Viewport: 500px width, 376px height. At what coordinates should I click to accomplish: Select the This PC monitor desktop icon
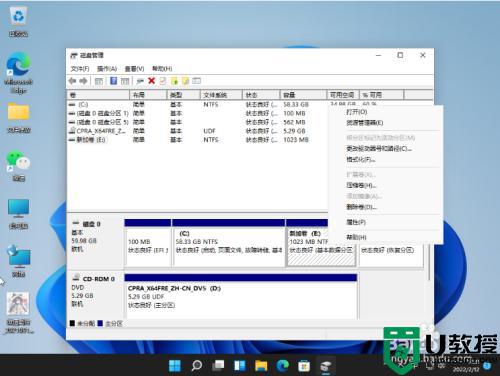(19, 214)
